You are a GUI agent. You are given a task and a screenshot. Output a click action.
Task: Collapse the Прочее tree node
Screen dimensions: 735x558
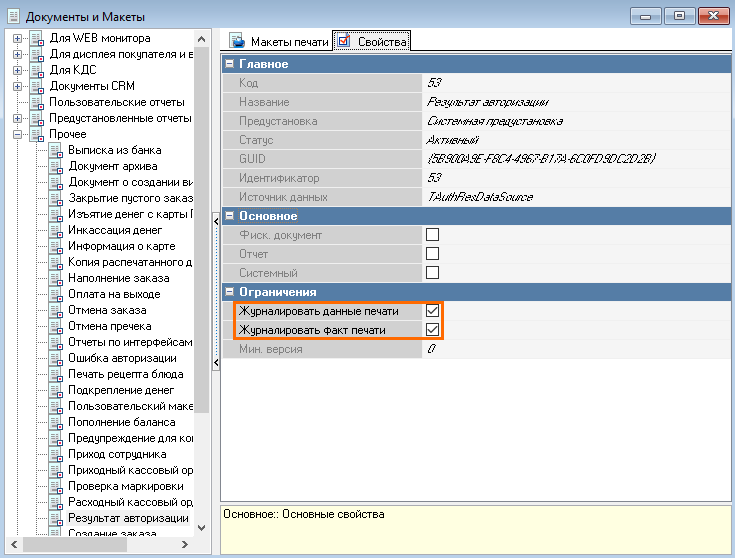(x=17, y=134)
